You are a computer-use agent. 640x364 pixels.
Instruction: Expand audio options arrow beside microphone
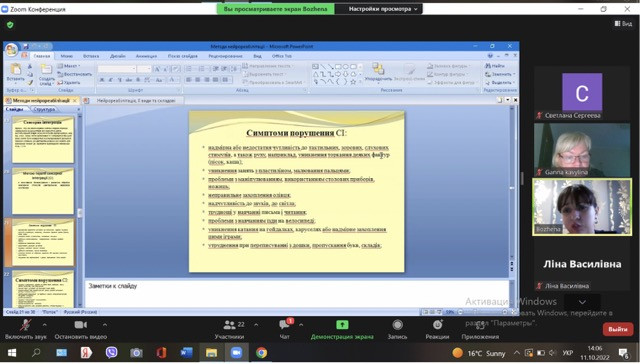coord(44,325)
